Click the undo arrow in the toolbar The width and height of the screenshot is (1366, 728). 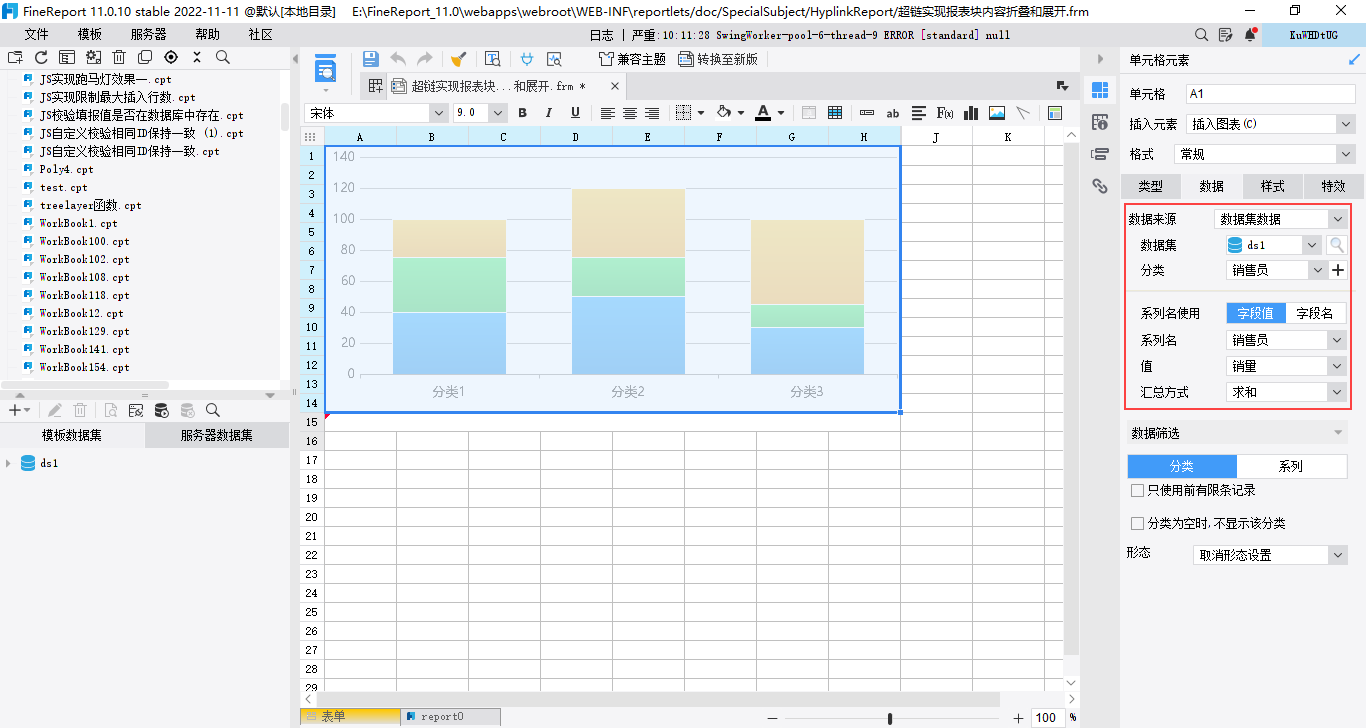click(x=398, y=59)
